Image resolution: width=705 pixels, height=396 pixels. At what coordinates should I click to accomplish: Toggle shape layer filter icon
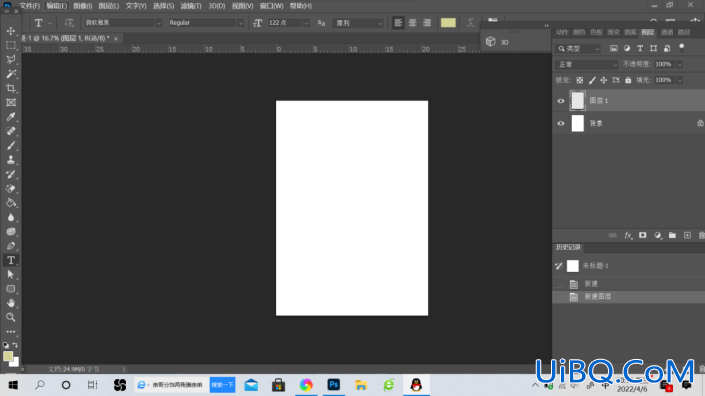[653, 49]
